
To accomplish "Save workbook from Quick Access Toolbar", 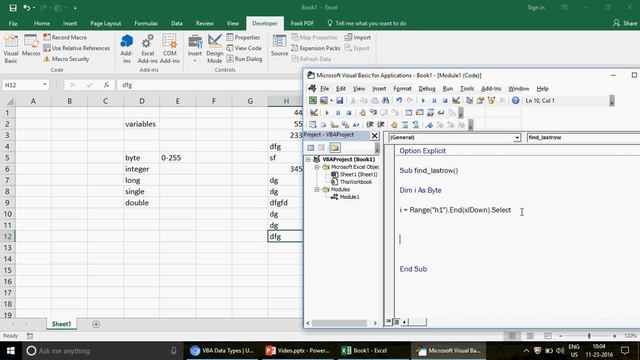I will click(13, 8).
